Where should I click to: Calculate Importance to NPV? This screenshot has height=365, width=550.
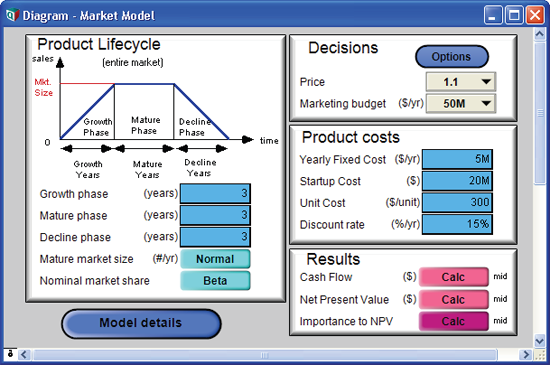[454, 321]
